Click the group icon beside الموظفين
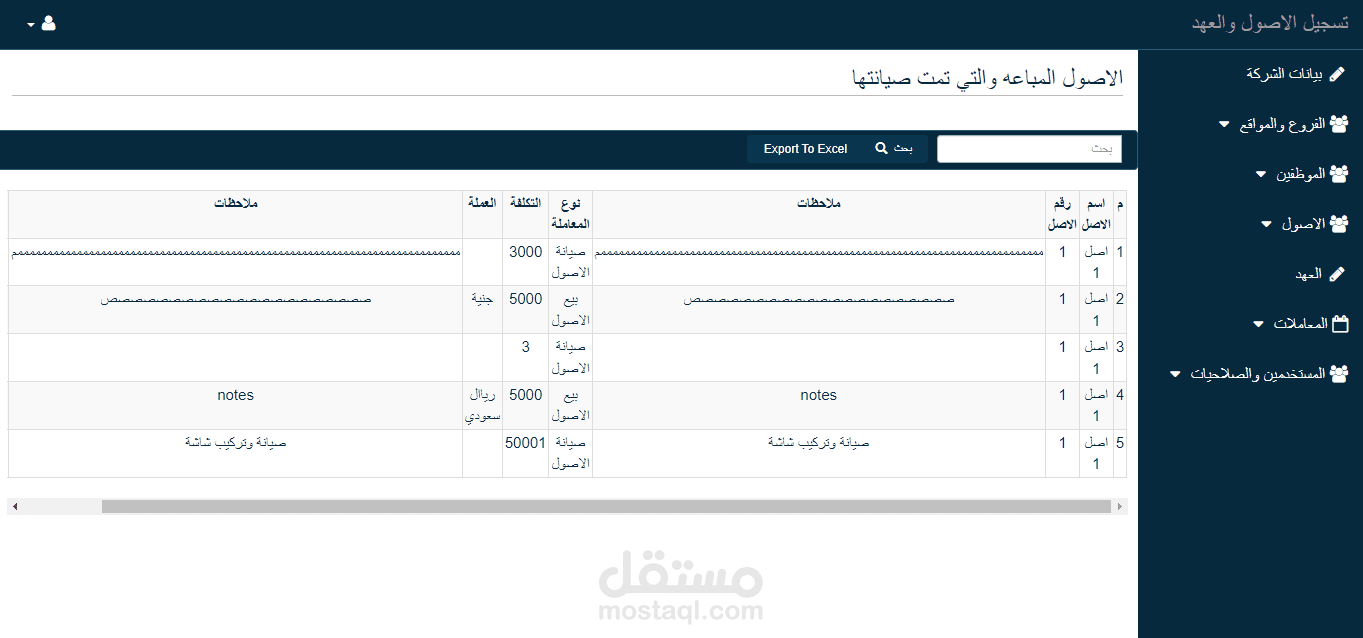The width and height of the screenshot is (1363, 638). click(1339, 174)
